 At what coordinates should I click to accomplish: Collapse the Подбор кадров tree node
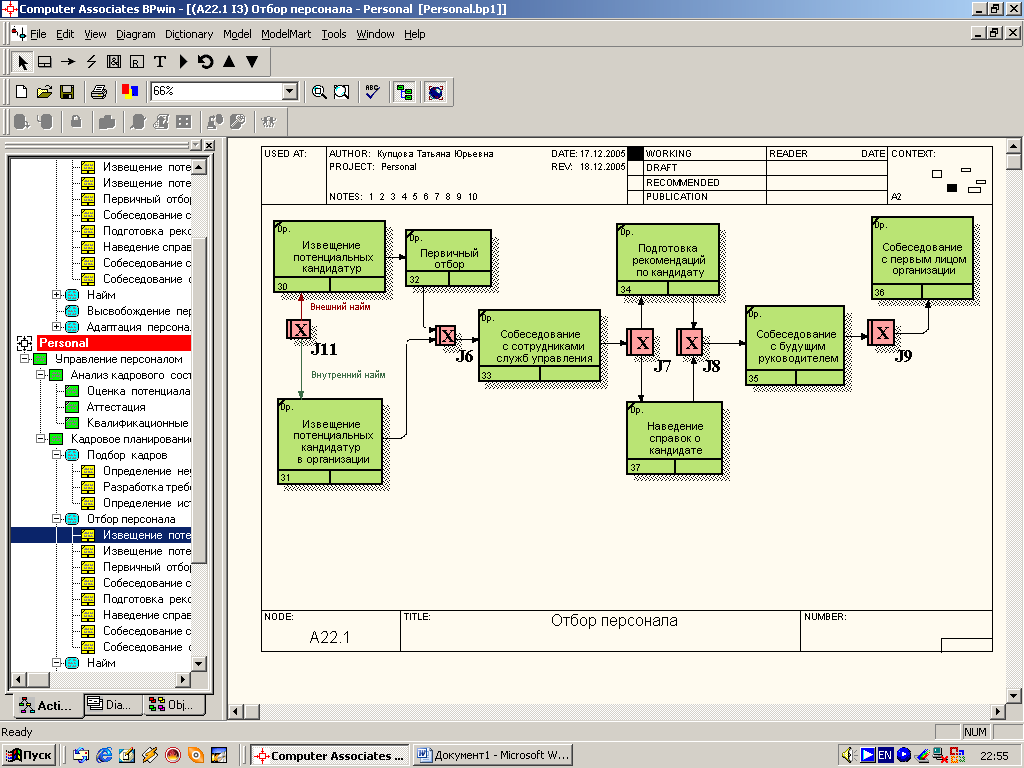pyautogui.click(x=57, y=455)
